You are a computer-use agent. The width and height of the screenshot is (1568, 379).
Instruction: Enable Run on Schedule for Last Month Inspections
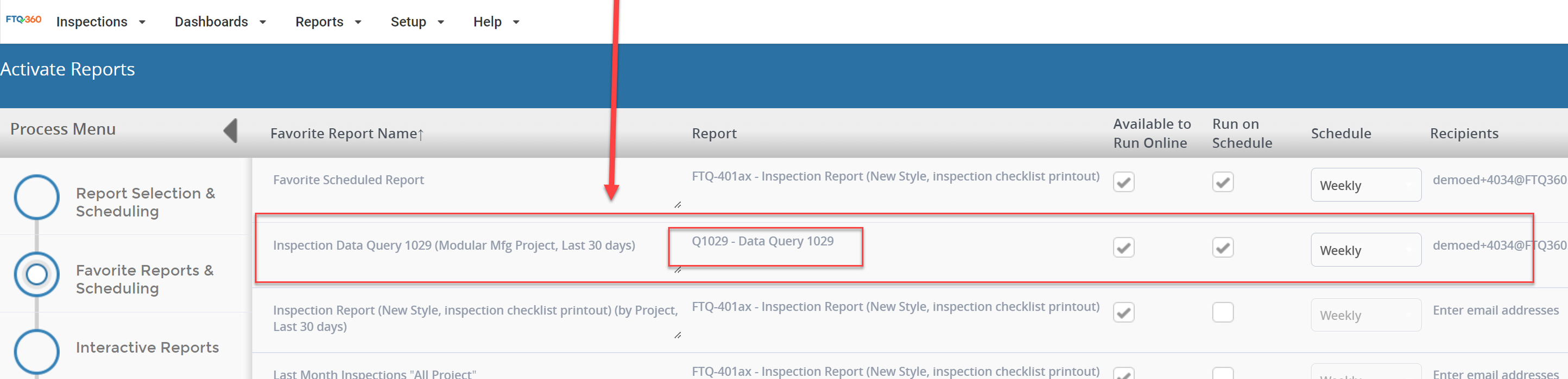(1222, 373)
